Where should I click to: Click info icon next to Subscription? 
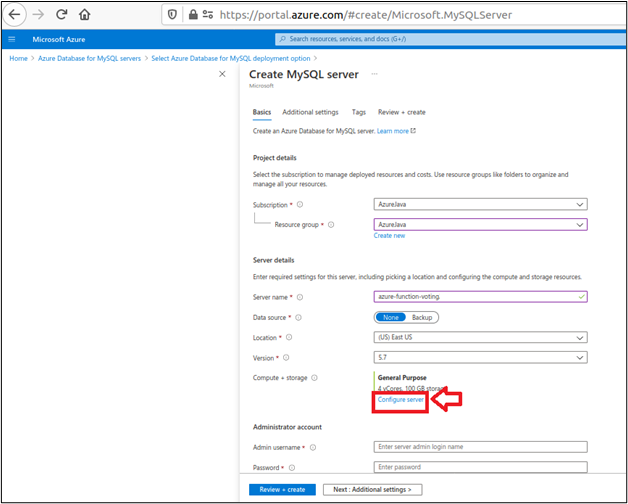(300, 204)
